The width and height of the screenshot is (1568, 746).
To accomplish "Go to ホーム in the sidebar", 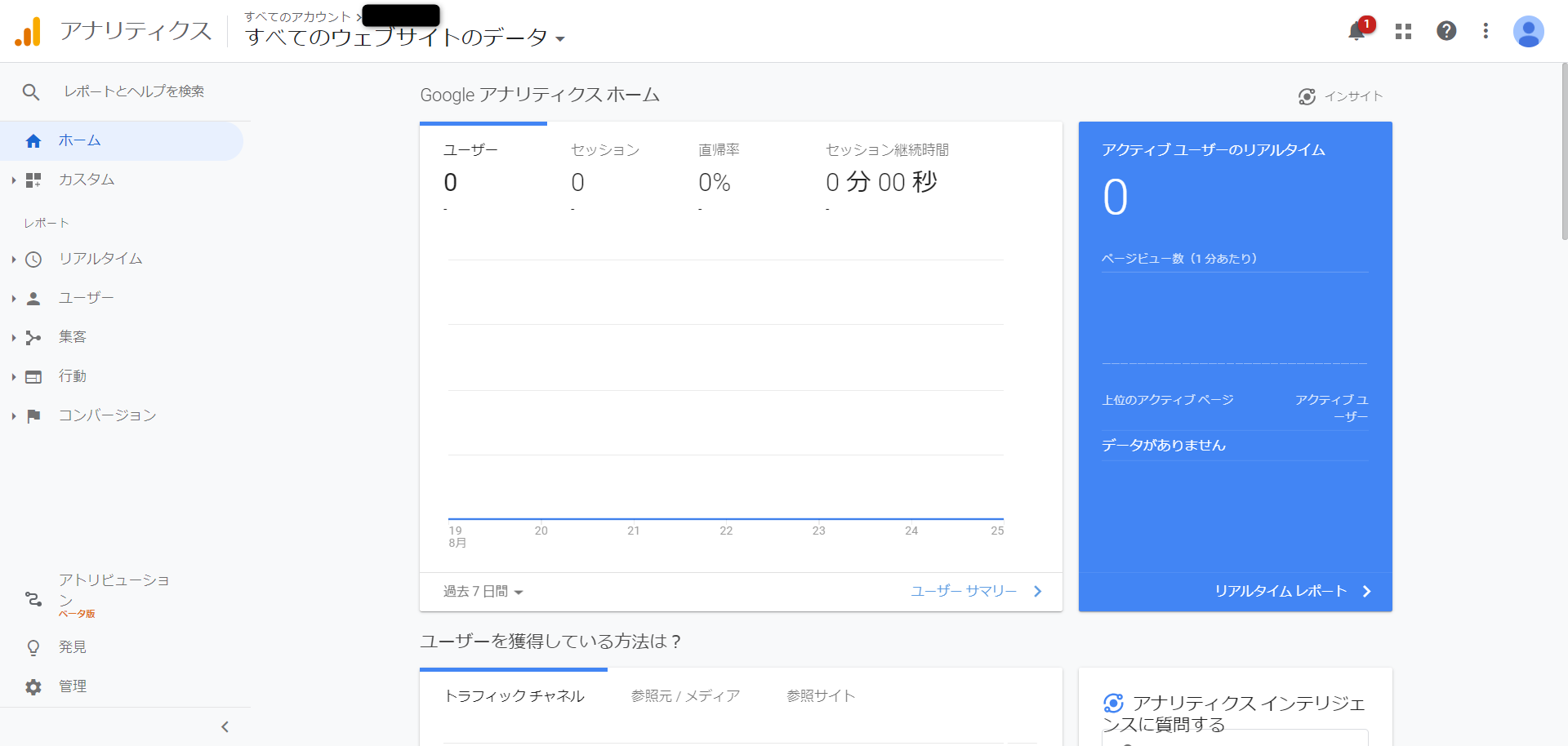I will point(122,141).
